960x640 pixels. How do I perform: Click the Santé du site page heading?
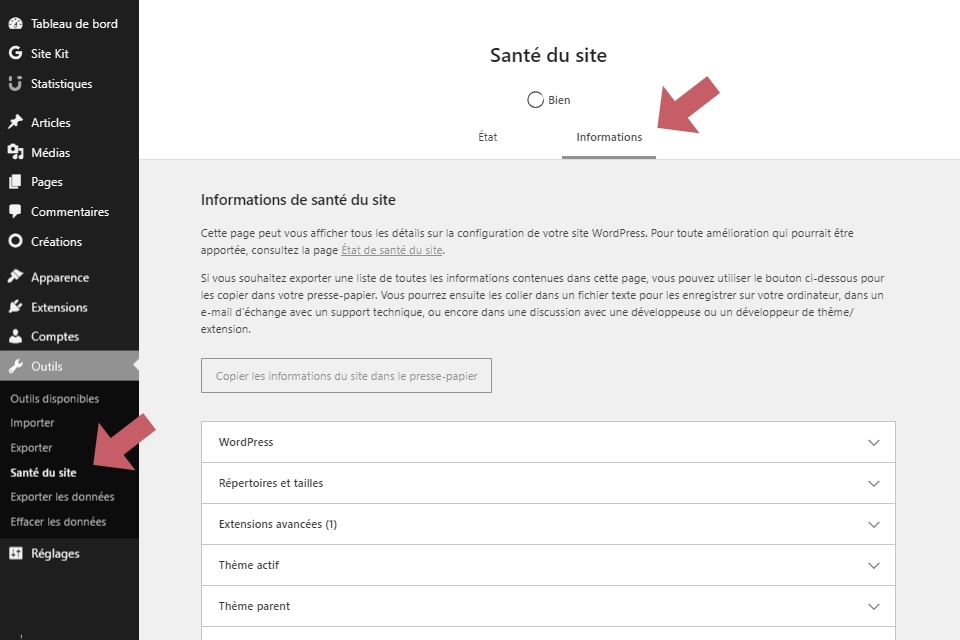tap(548, 55)
